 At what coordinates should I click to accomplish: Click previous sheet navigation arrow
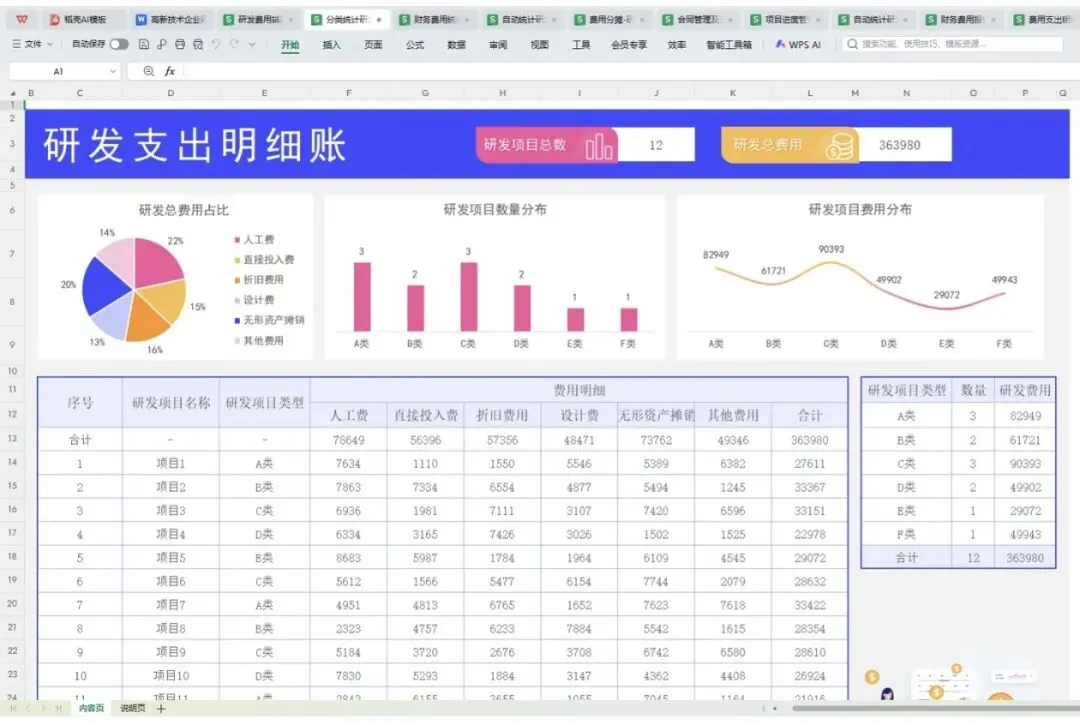coord(28,708)
